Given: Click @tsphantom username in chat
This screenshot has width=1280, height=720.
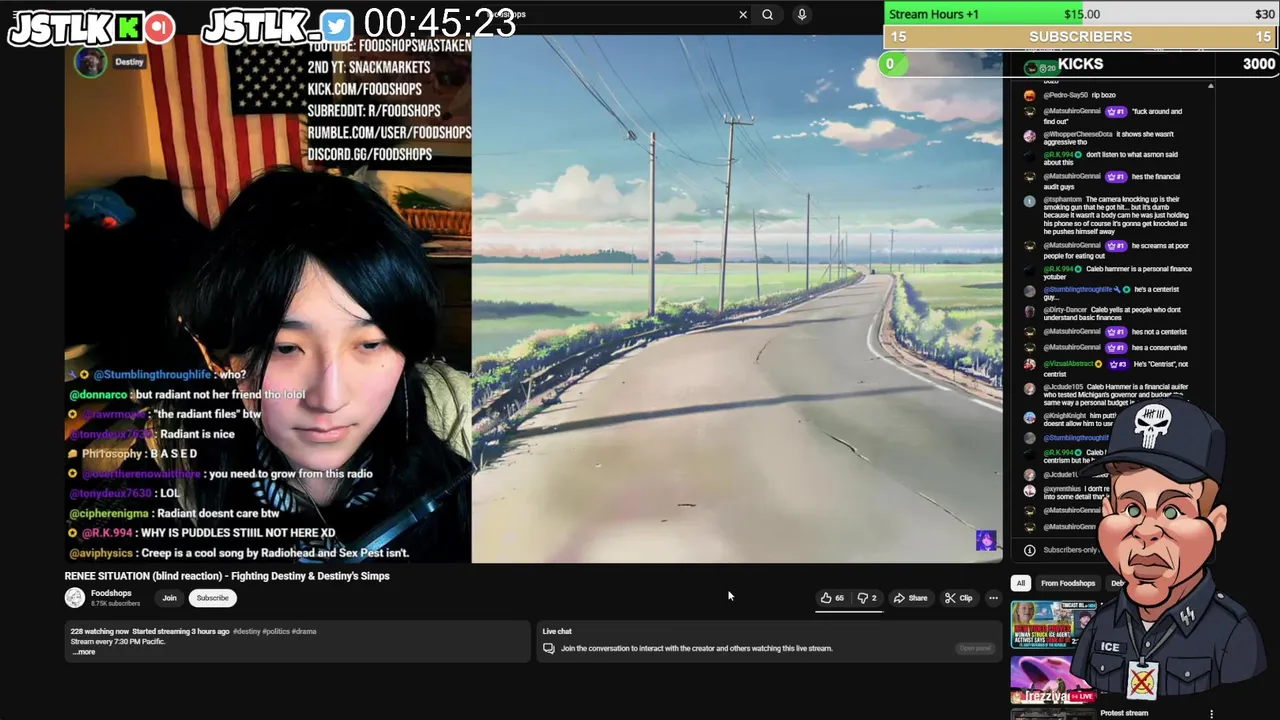Looking at the screenshot, I should (x=1062, y=199).
